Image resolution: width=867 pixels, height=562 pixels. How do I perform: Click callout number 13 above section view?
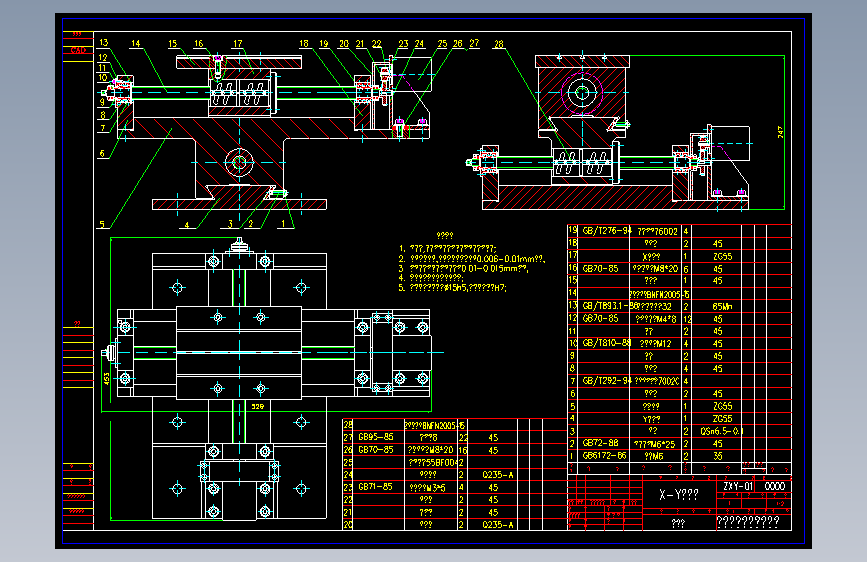tap(103, 43)
